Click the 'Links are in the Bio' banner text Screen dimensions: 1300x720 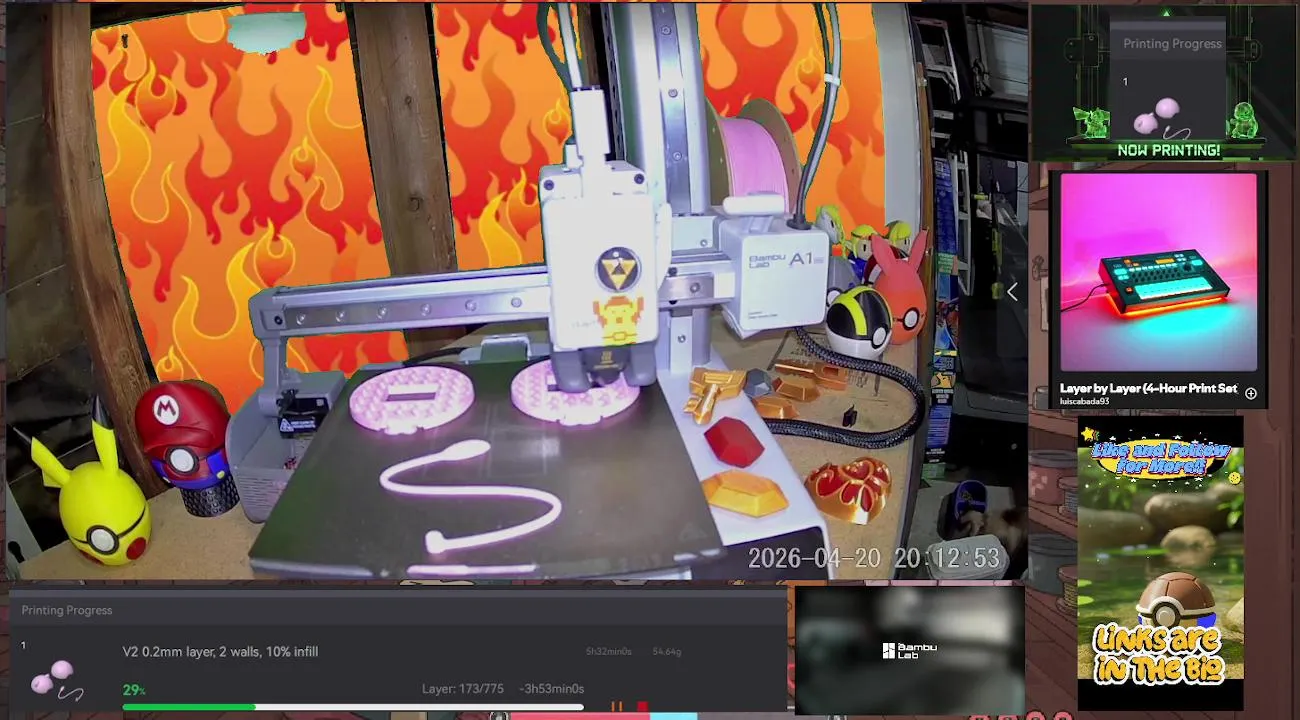[x=1160, y=653]
